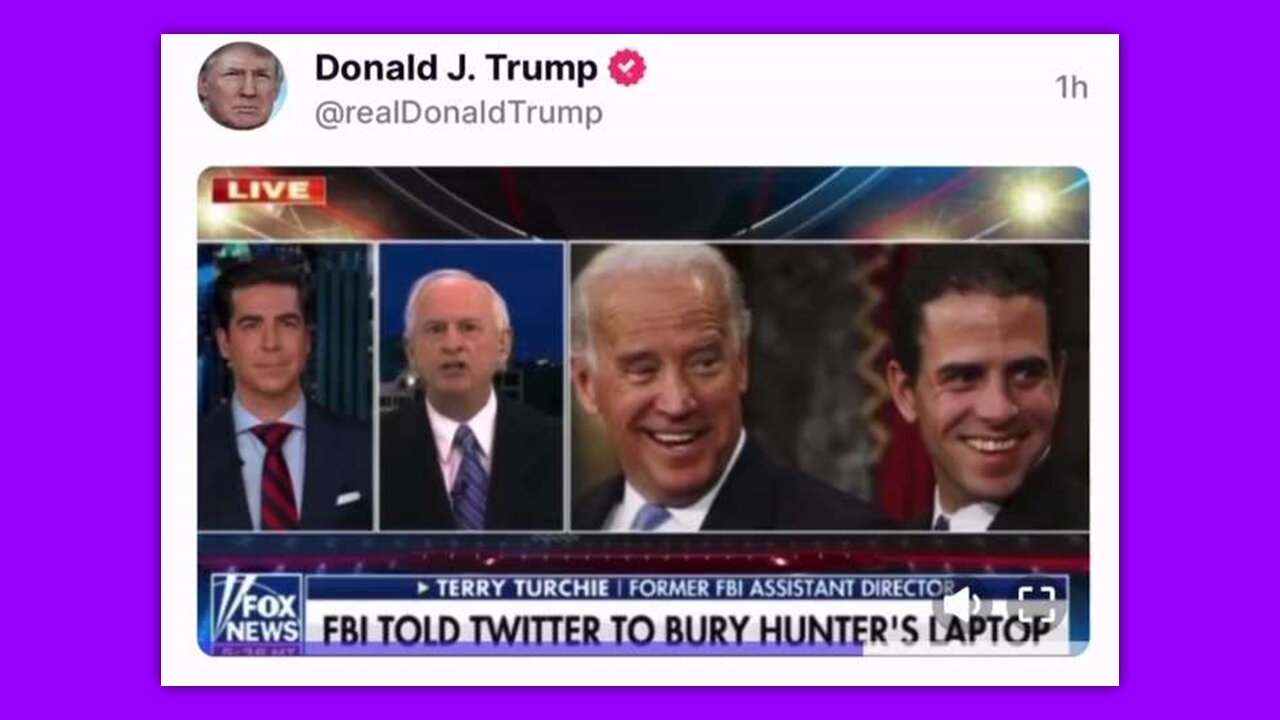This screenshot has width=1280, height=720.
Task: Click the red verified checkmark badge
Action: coord(627,68)
